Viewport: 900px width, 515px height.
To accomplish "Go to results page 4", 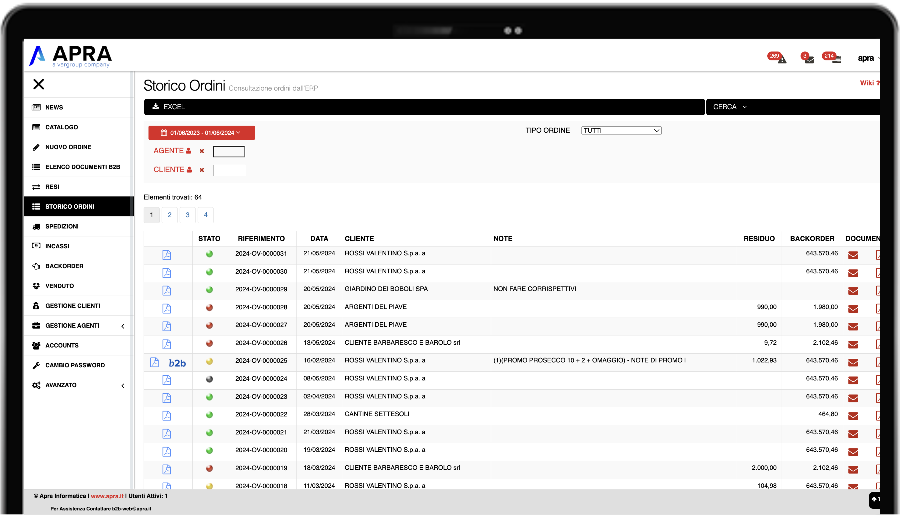I will [205, 215].
